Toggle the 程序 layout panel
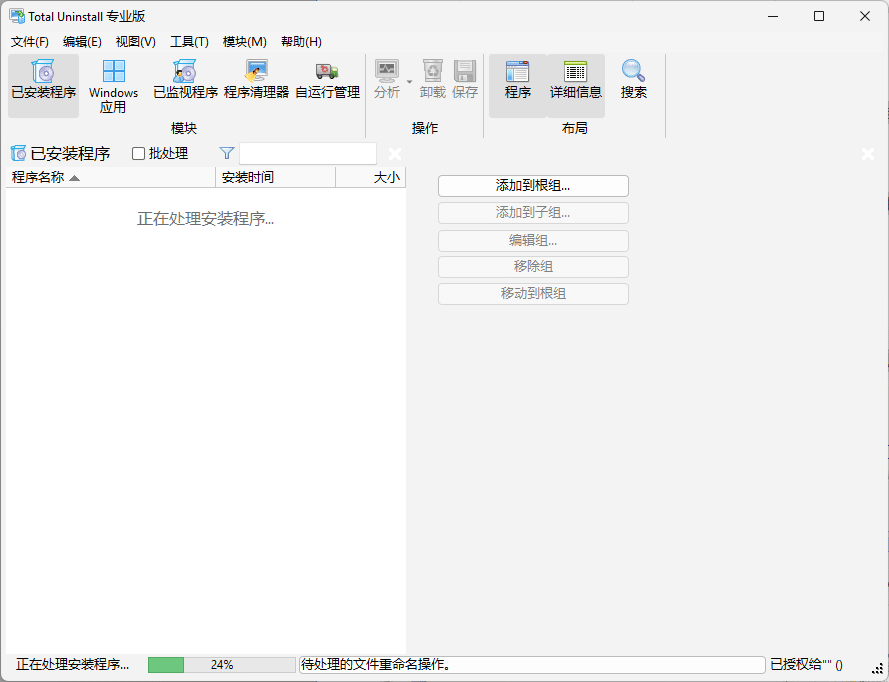The height and width of the screenshot is (682, 889). (x=517, y=72)
